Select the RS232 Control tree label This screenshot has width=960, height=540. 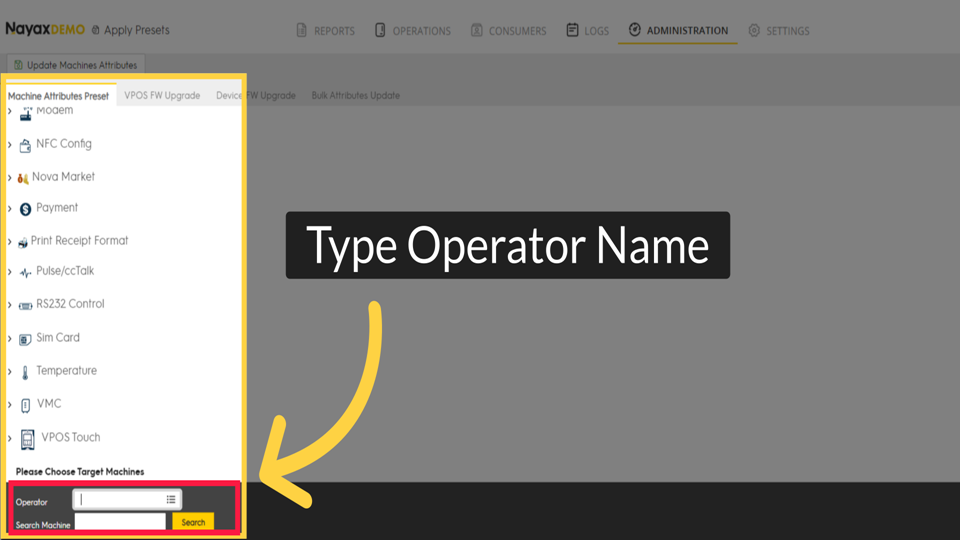70,304
